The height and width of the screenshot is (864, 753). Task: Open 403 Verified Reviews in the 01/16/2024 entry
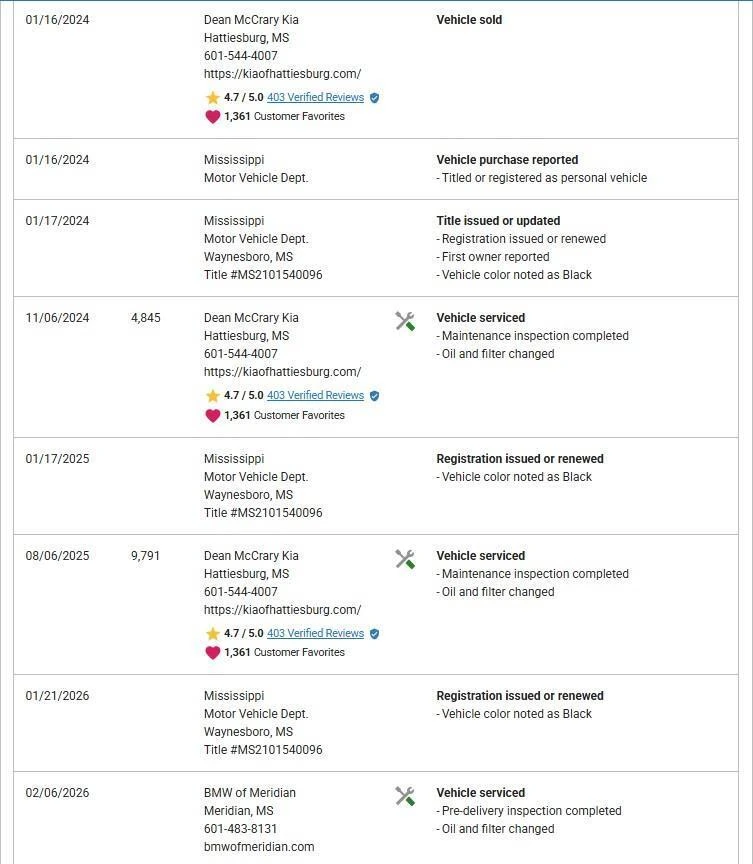pos(315,98)
